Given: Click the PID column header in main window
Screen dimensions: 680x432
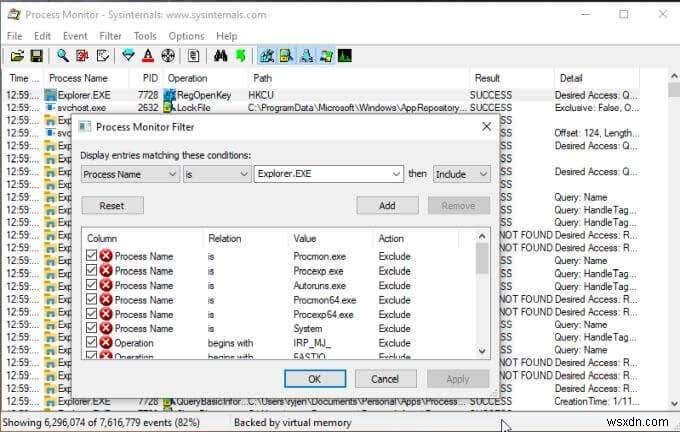Looking at the screenshot, I should [x=146, y=78].
